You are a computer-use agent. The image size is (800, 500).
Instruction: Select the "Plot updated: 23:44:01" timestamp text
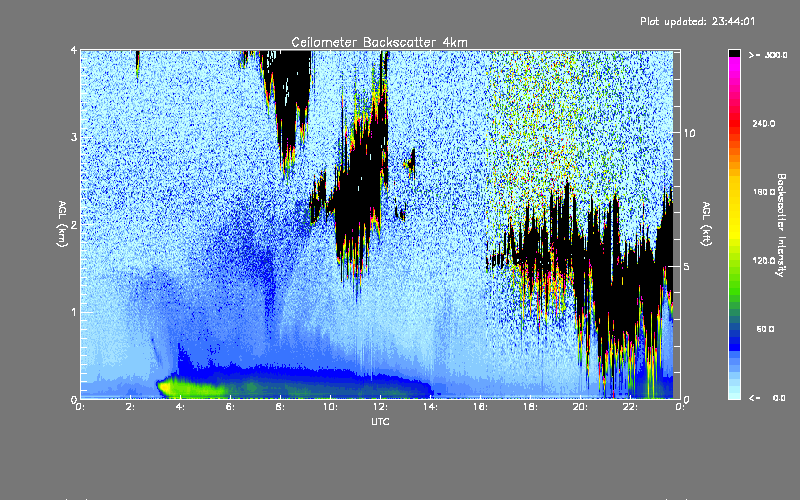coord(697,21)
